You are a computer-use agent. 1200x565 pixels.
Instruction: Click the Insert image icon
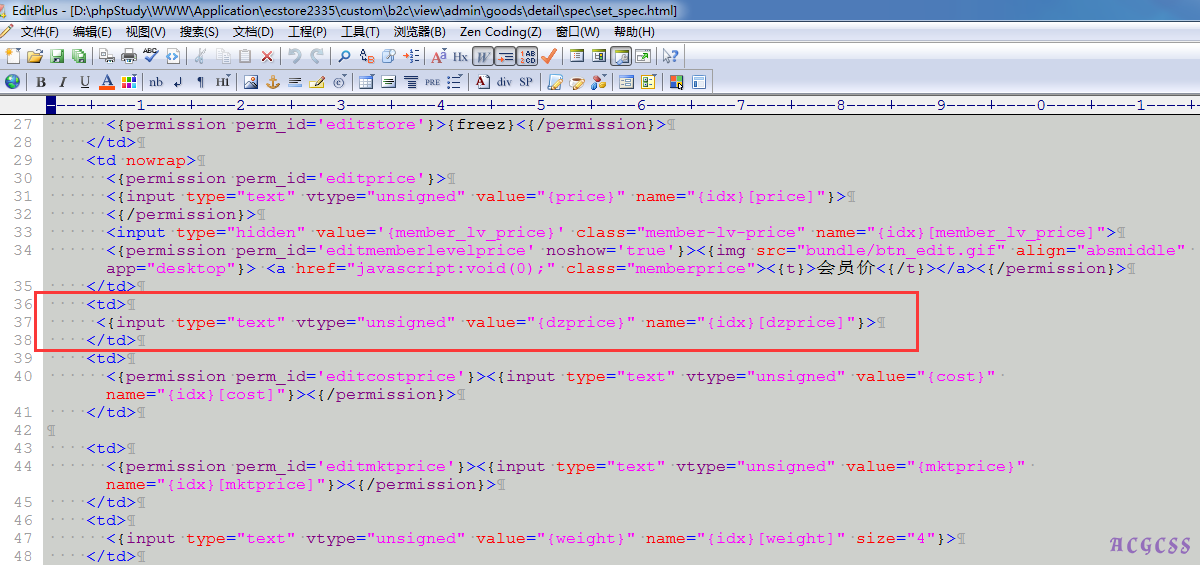[x=251, y=82]
